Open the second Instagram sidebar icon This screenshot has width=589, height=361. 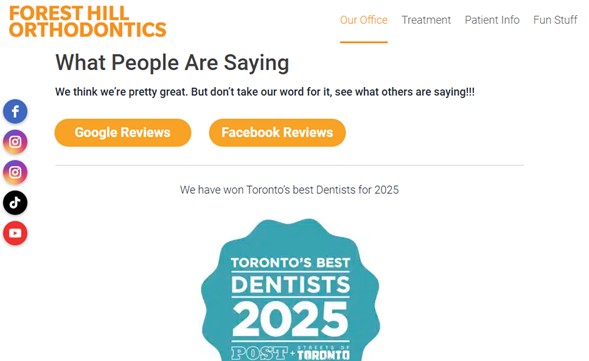click(x=15, y=172)
